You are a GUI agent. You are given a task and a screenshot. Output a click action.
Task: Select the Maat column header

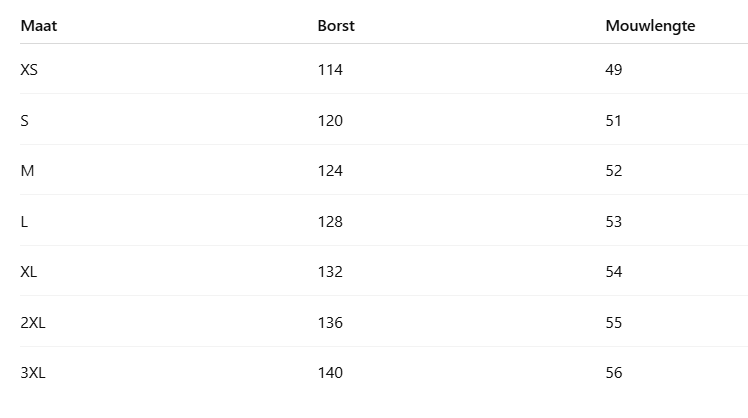(x=39, y=26)
